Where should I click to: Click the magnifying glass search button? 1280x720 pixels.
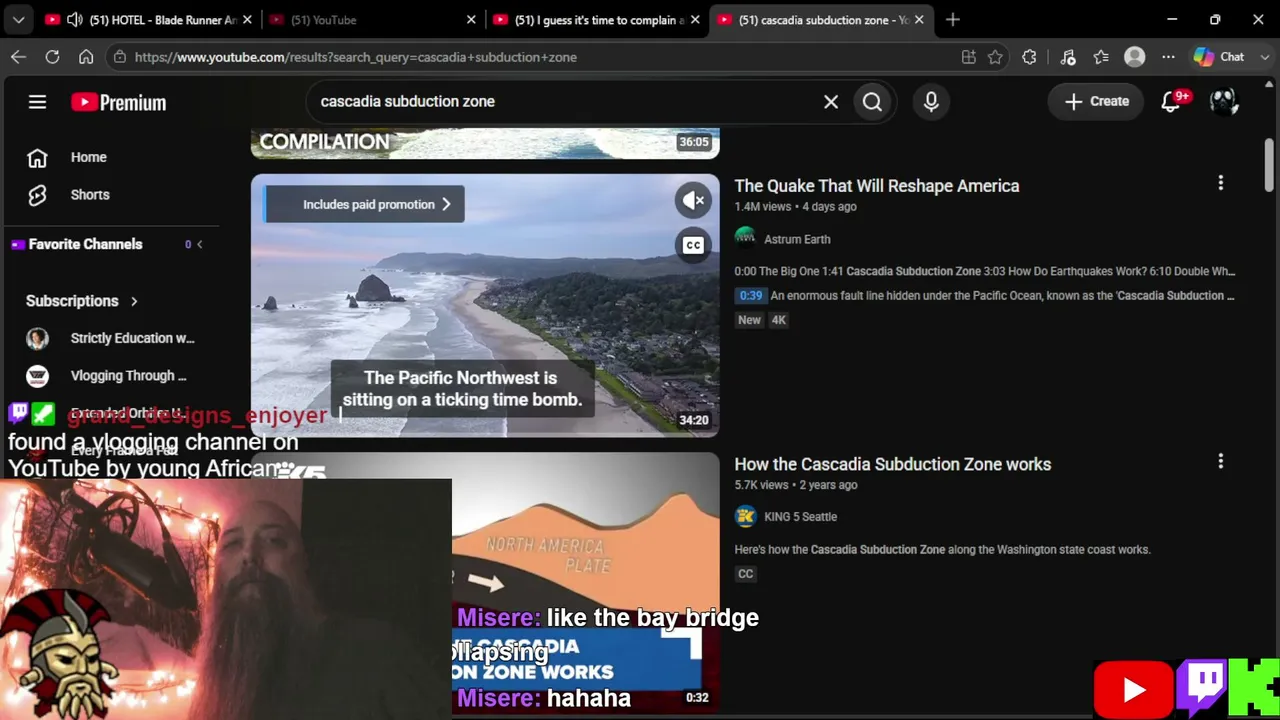coord(872,101)
